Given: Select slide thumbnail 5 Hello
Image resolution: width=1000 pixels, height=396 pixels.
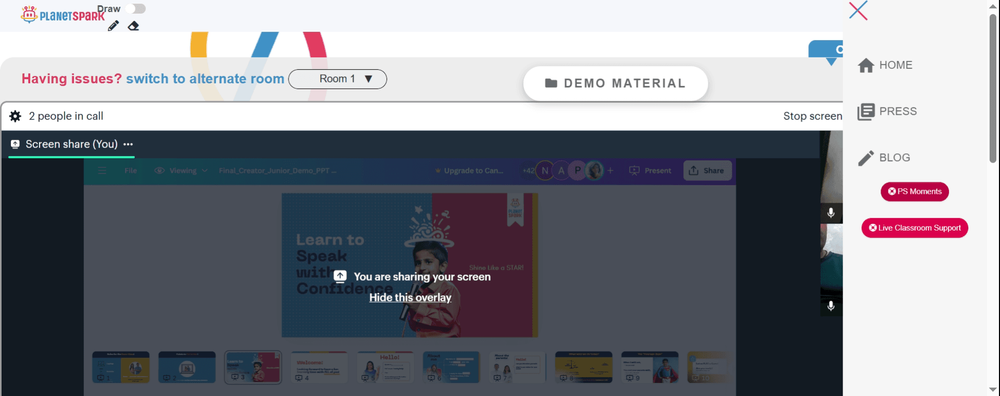Looking at the screenshot, I should (385, 367).
